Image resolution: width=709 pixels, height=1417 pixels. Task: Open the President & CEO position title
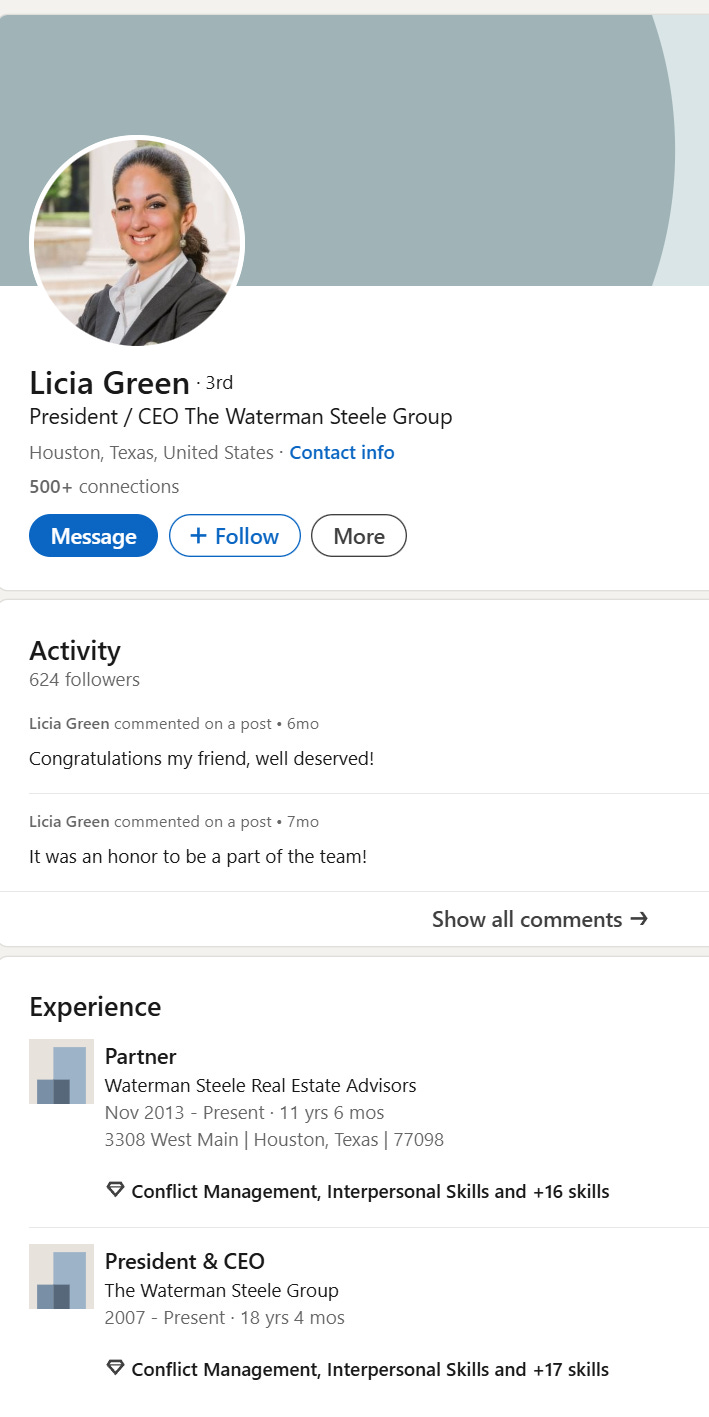(185, 1261)
